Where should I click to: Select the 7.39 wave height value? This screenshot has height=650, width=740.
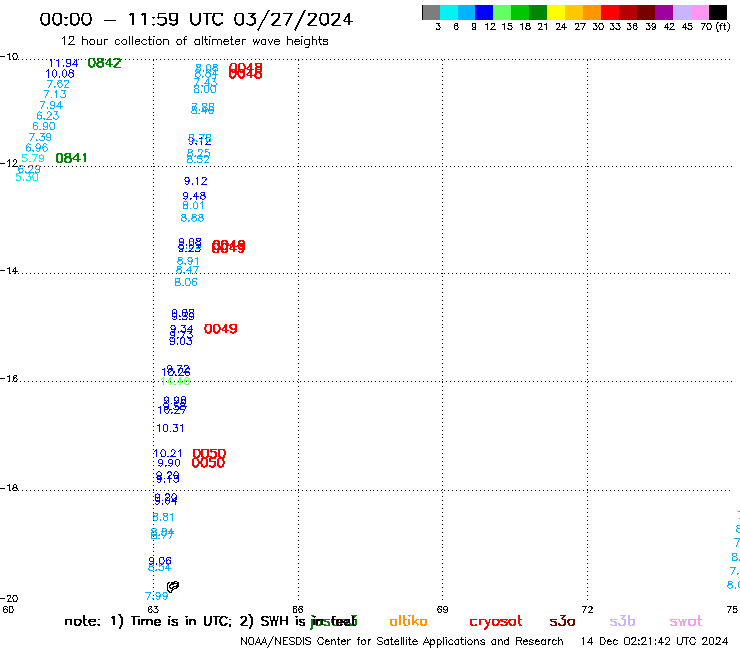pyautogui.click(x=40, y=137)
